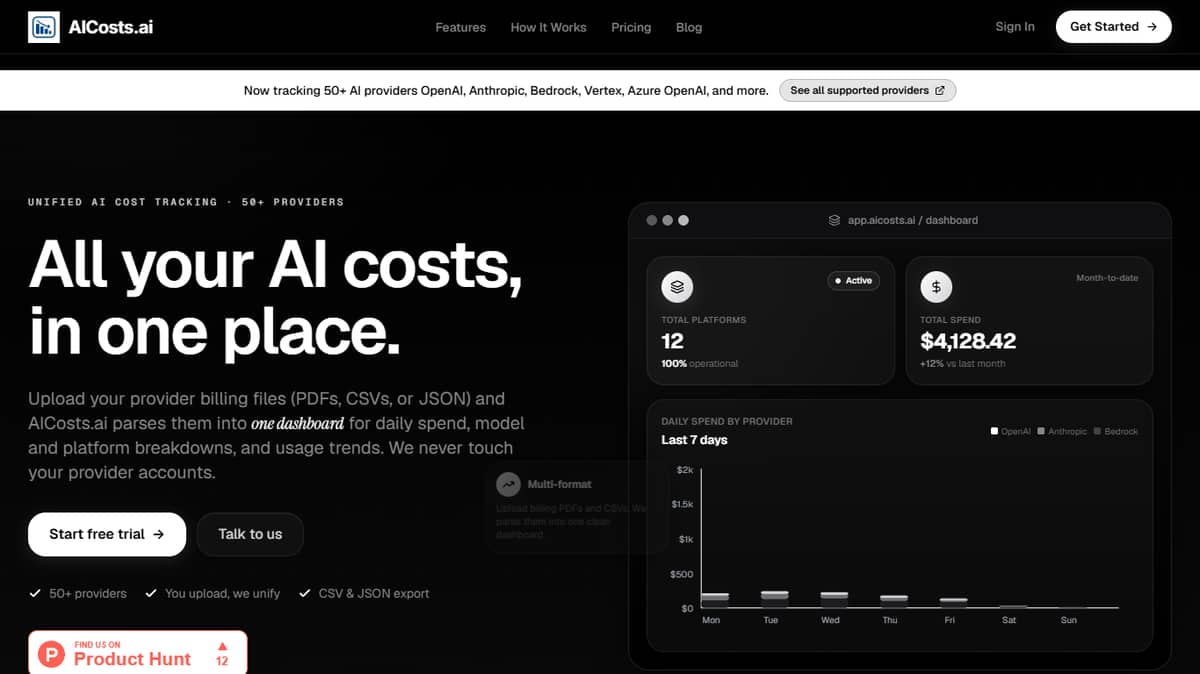Click See all supported providers button
Image resolution: width=1200 pixels, height=674 pixels.
tap(867, 90)
